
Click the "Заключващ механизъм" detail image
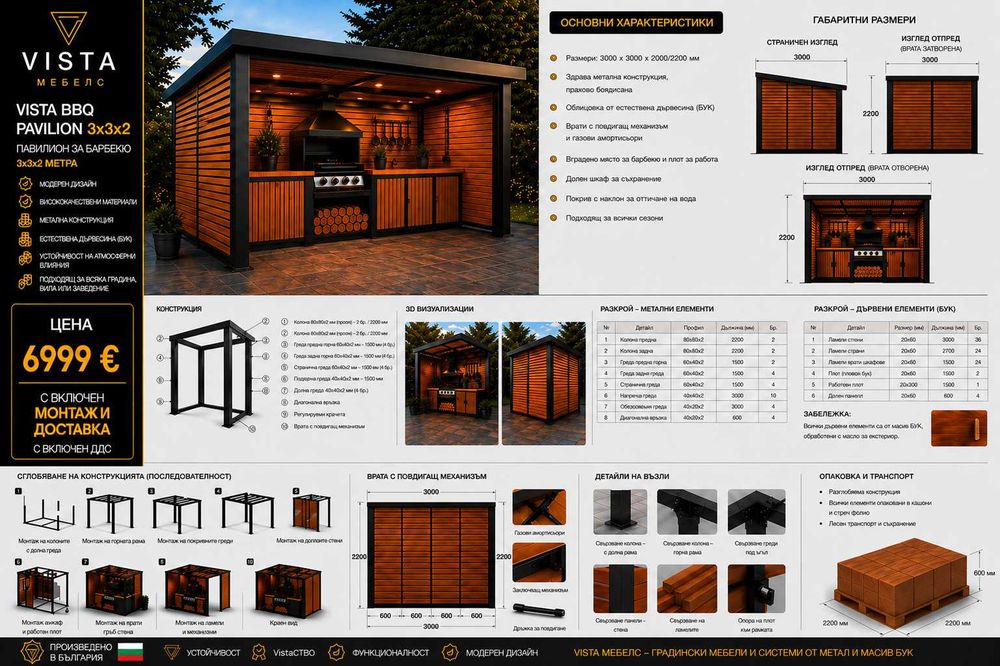point(539,563)
